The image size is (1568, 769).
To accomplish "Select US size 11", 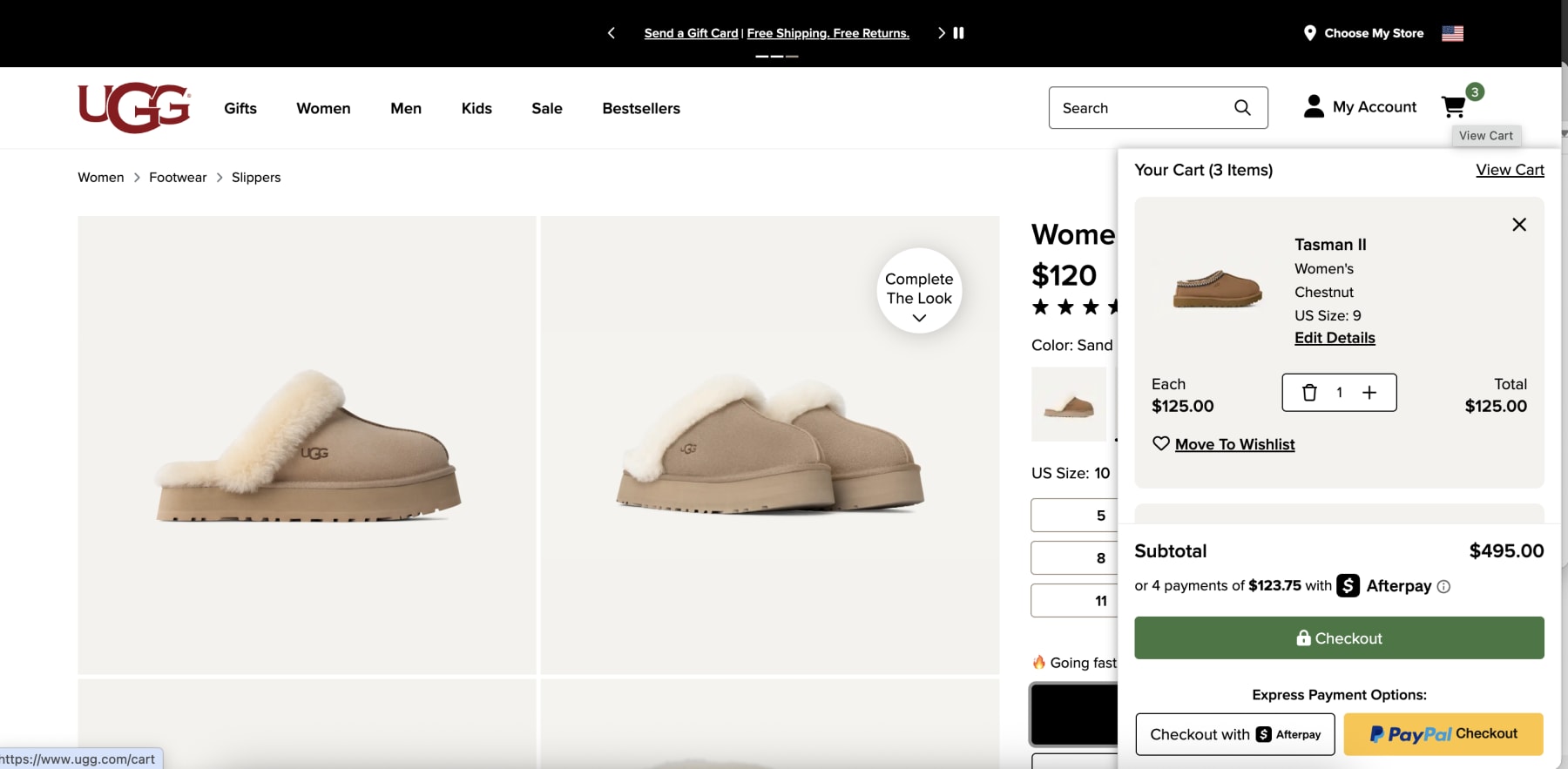I will click(1074, 601).
